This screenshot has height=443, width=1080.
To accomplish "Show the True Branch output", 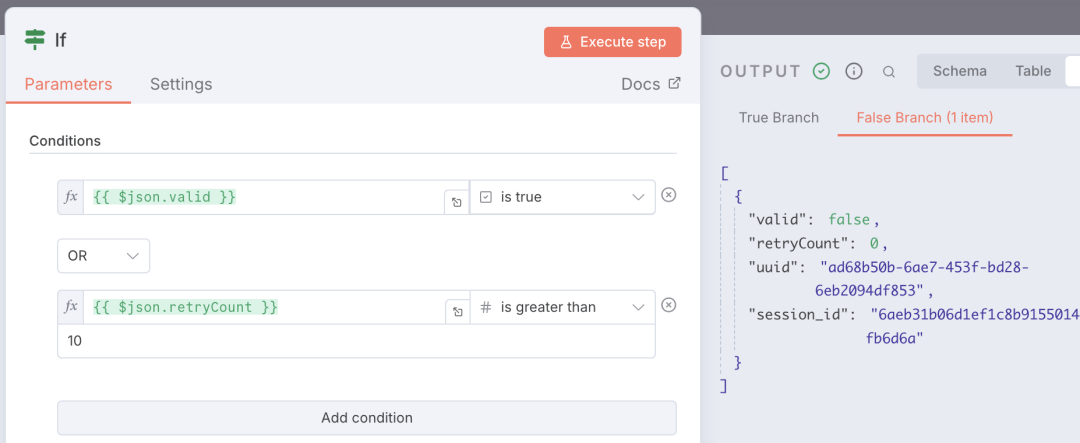I will [778, 117].
